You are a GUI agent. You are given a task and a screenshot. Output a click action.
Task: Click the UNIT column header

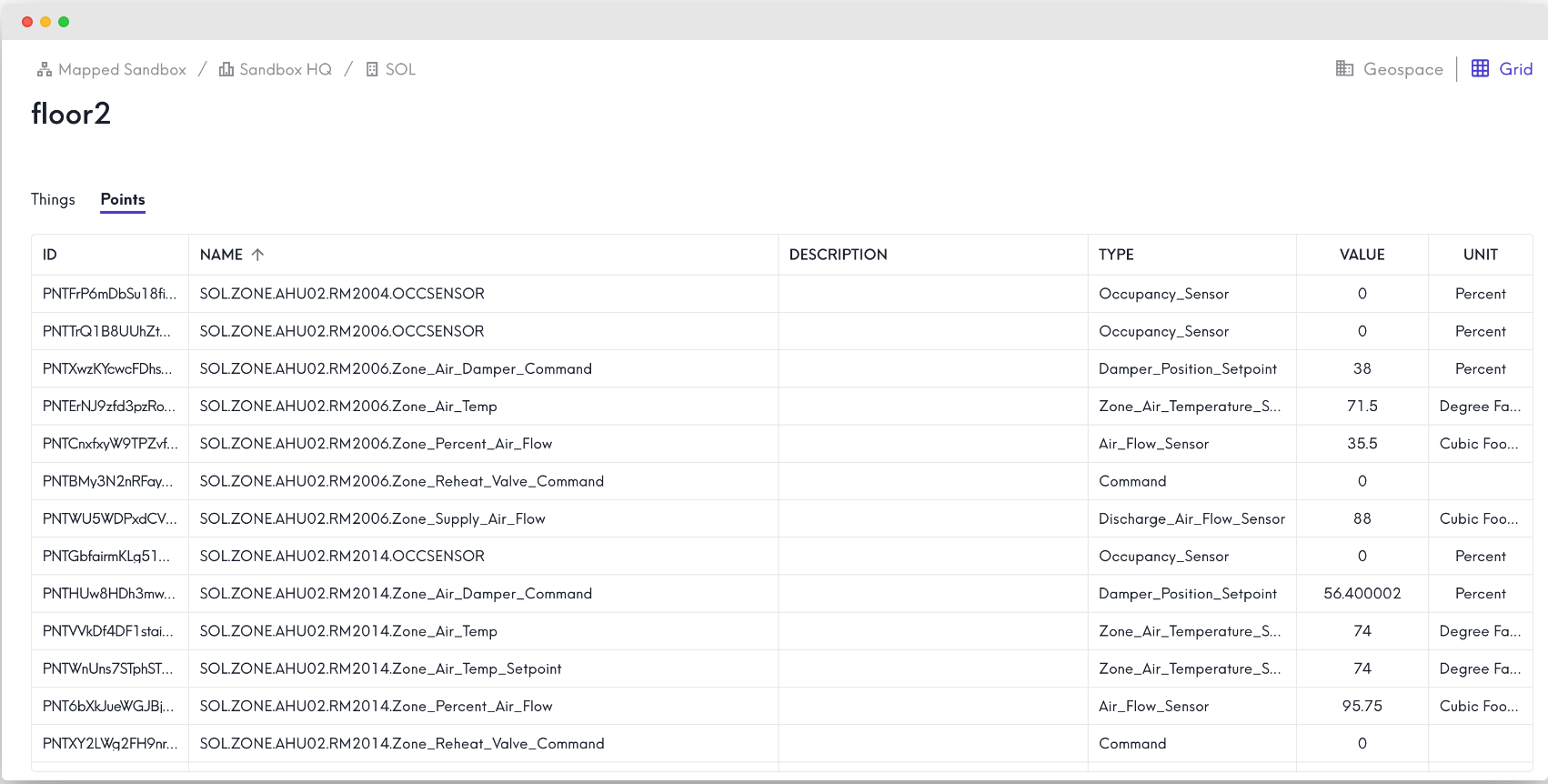point(1481,255)
